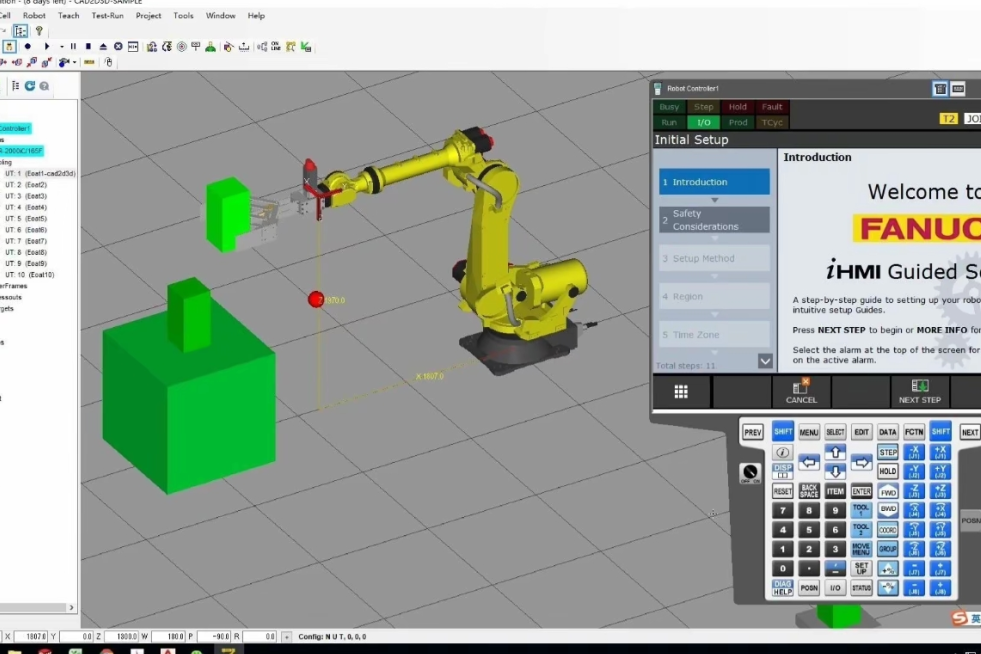Click the blue refresh icon in browser panel
The height and width of the screenshot is (654, 981).
(x=29, y=86)
